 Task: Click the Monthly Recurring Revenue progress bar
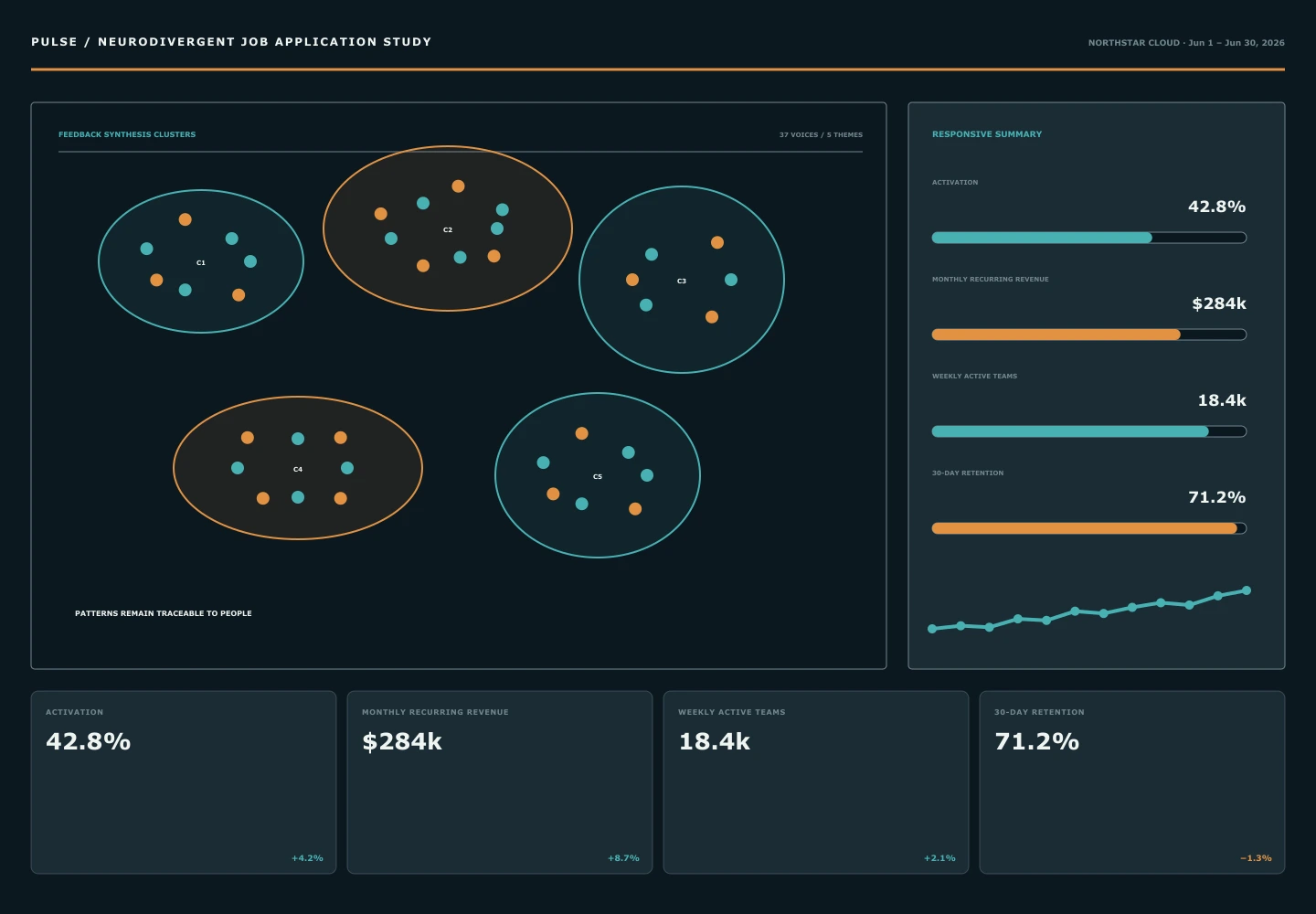[1089, 335]
